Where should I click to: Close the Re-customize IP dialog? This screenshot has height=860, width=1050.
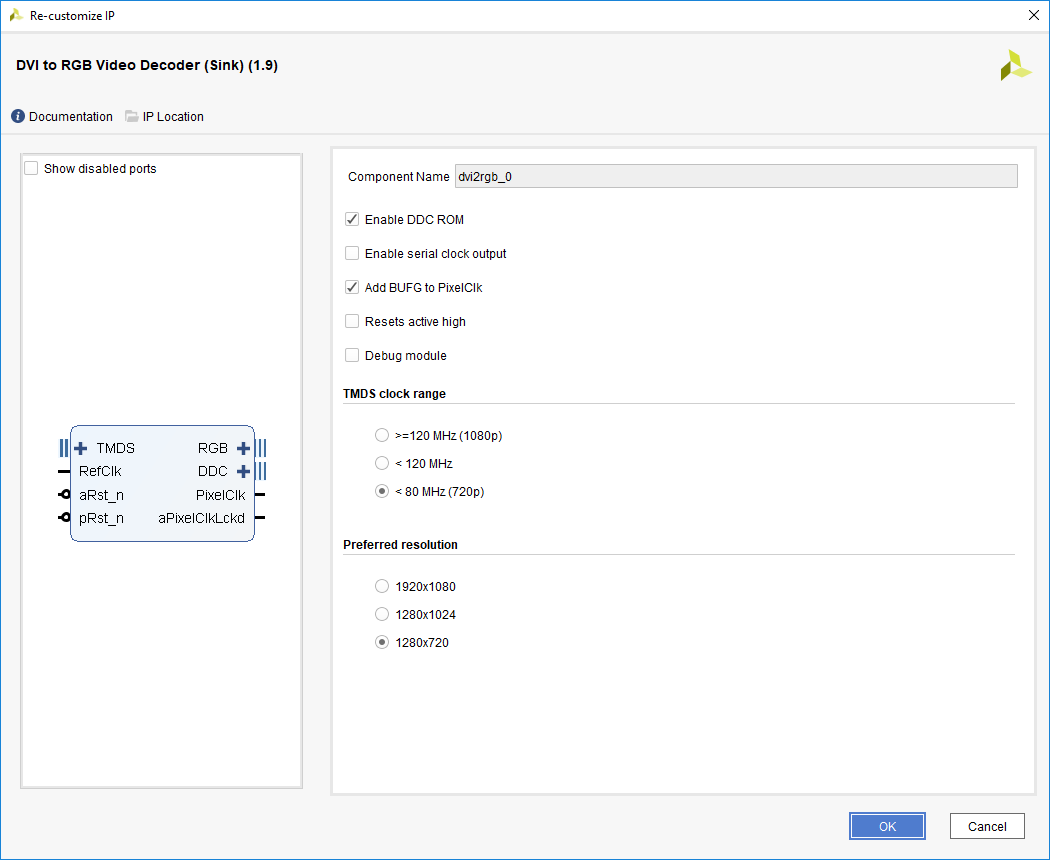click(x=1033, y=15)
